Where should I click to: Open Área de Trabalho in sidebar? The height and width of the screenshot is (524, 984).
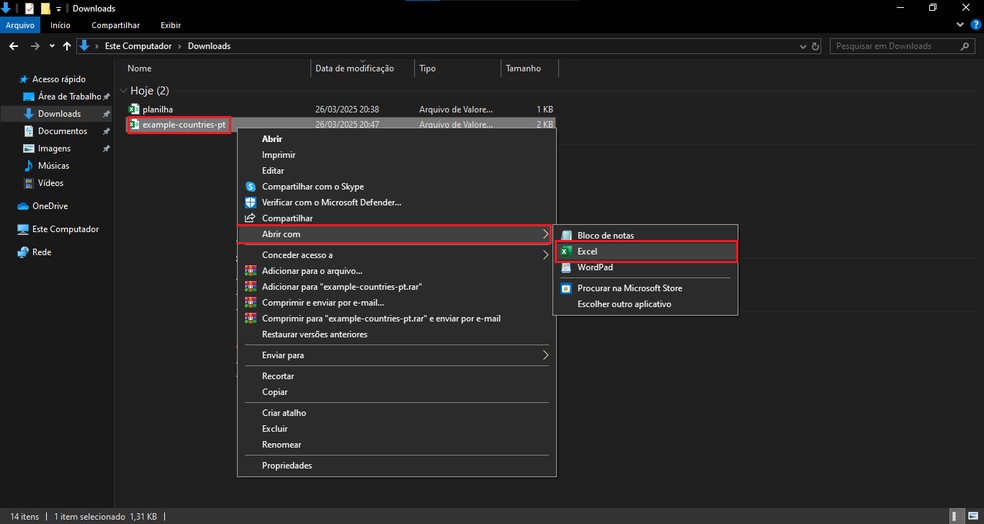(67, 97)
